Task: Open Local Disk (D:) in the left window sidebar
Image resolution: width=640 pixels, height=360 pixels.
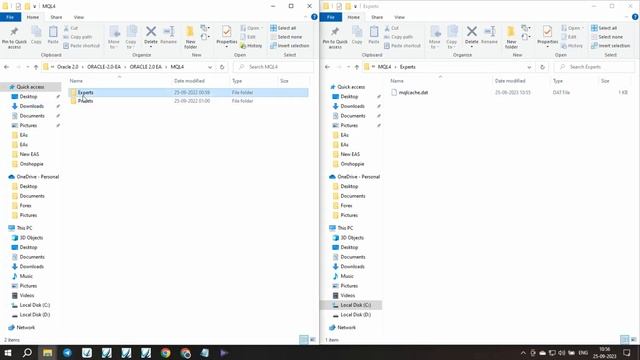Action: pos(35,315)
